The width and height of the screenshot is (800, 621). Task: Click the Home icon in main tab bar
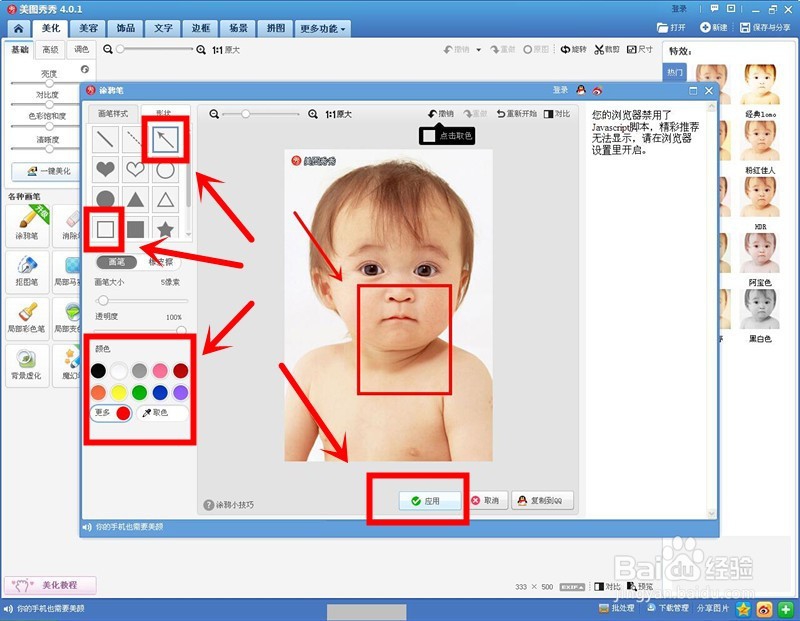[x=18, y=28]
